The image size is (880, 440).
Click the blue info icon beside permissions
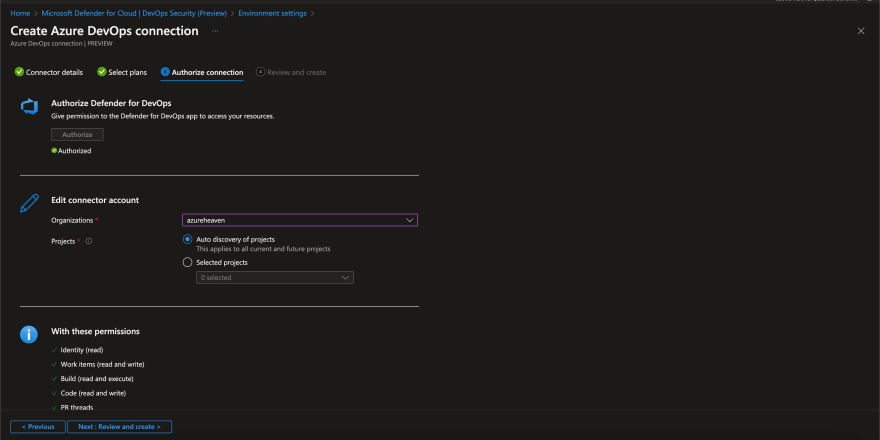tap(29, 334)
